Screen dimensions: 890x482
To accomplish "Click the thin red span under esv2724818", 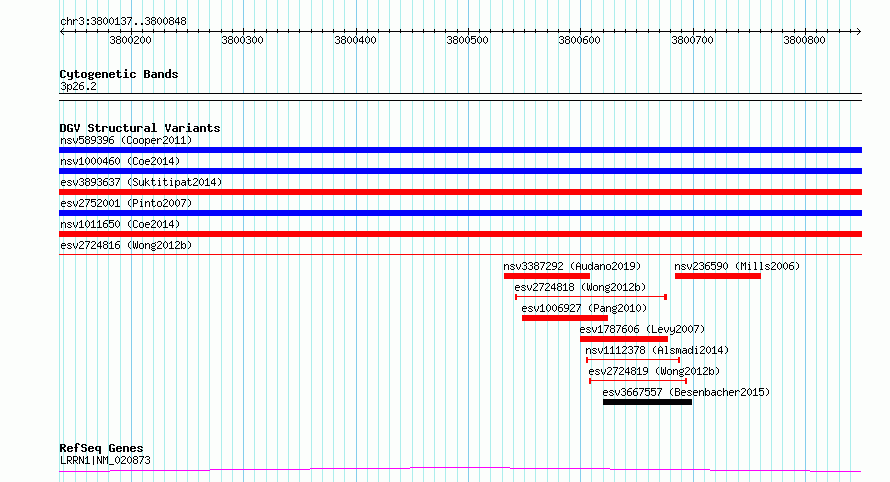I will click(x=591, y=297).
